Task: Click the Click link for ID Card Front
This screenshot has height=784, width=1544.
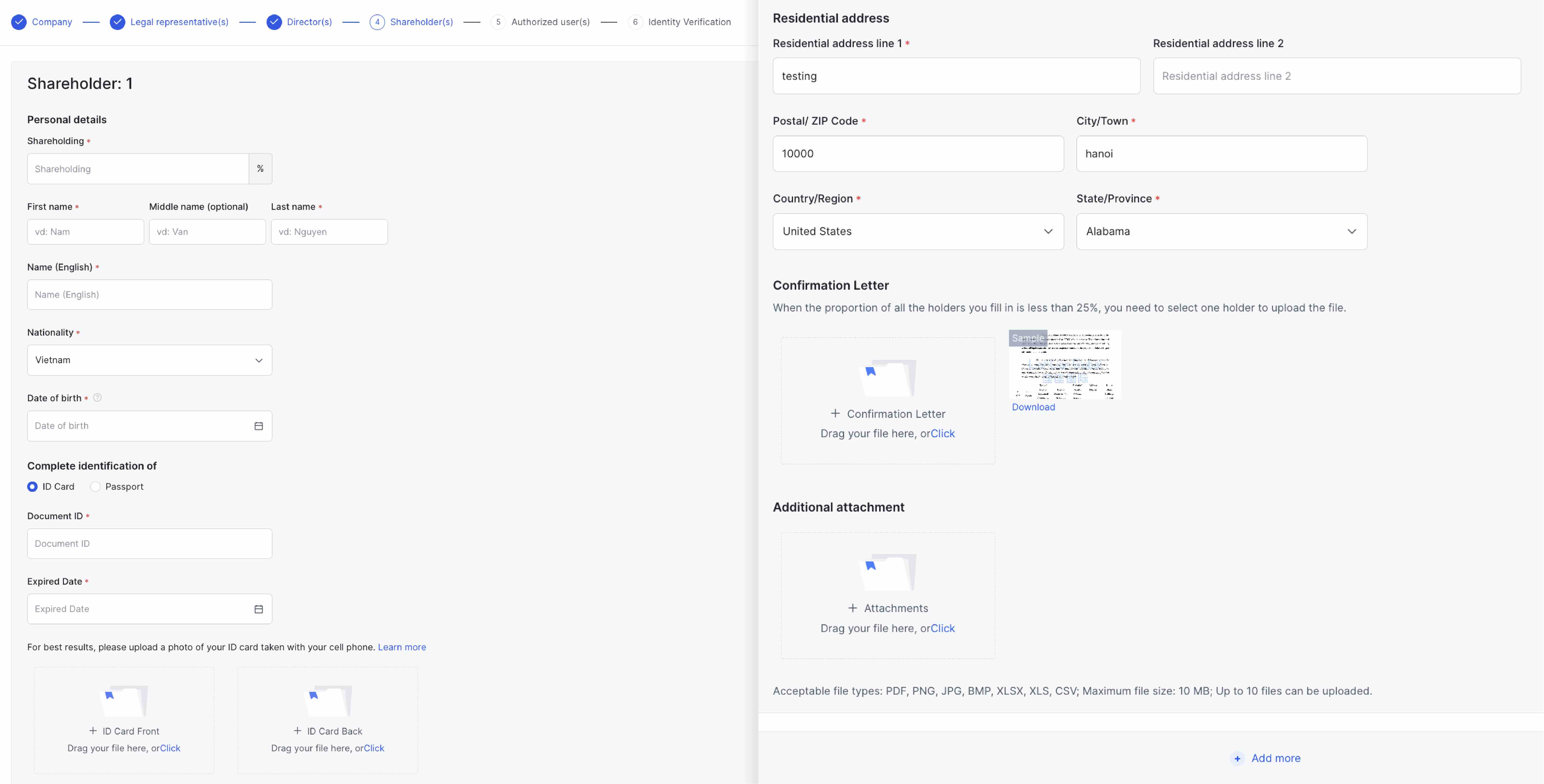Action: coord(170,748)
